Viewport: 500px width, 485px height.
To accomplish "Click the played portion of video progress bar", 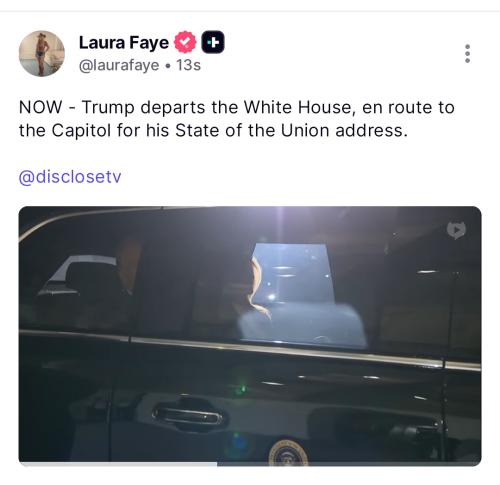I will (x=118, y=464).
